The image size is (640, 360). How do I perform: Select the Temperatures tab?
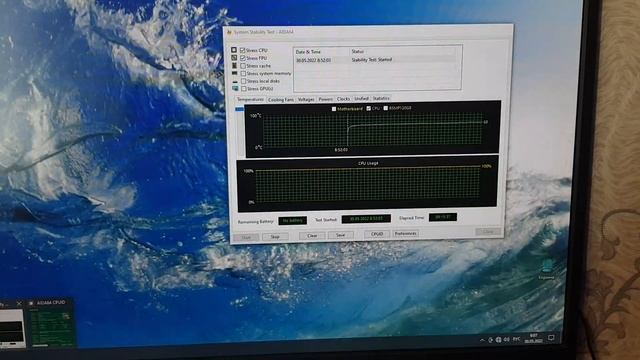tap(250, 100)
